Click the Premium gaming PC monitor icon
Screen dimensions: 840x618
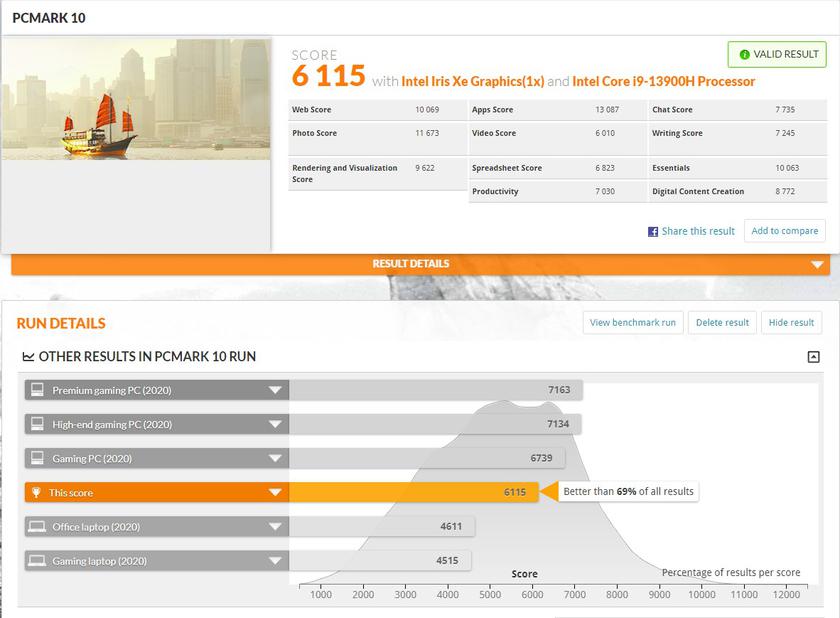(x=37, y=390)
